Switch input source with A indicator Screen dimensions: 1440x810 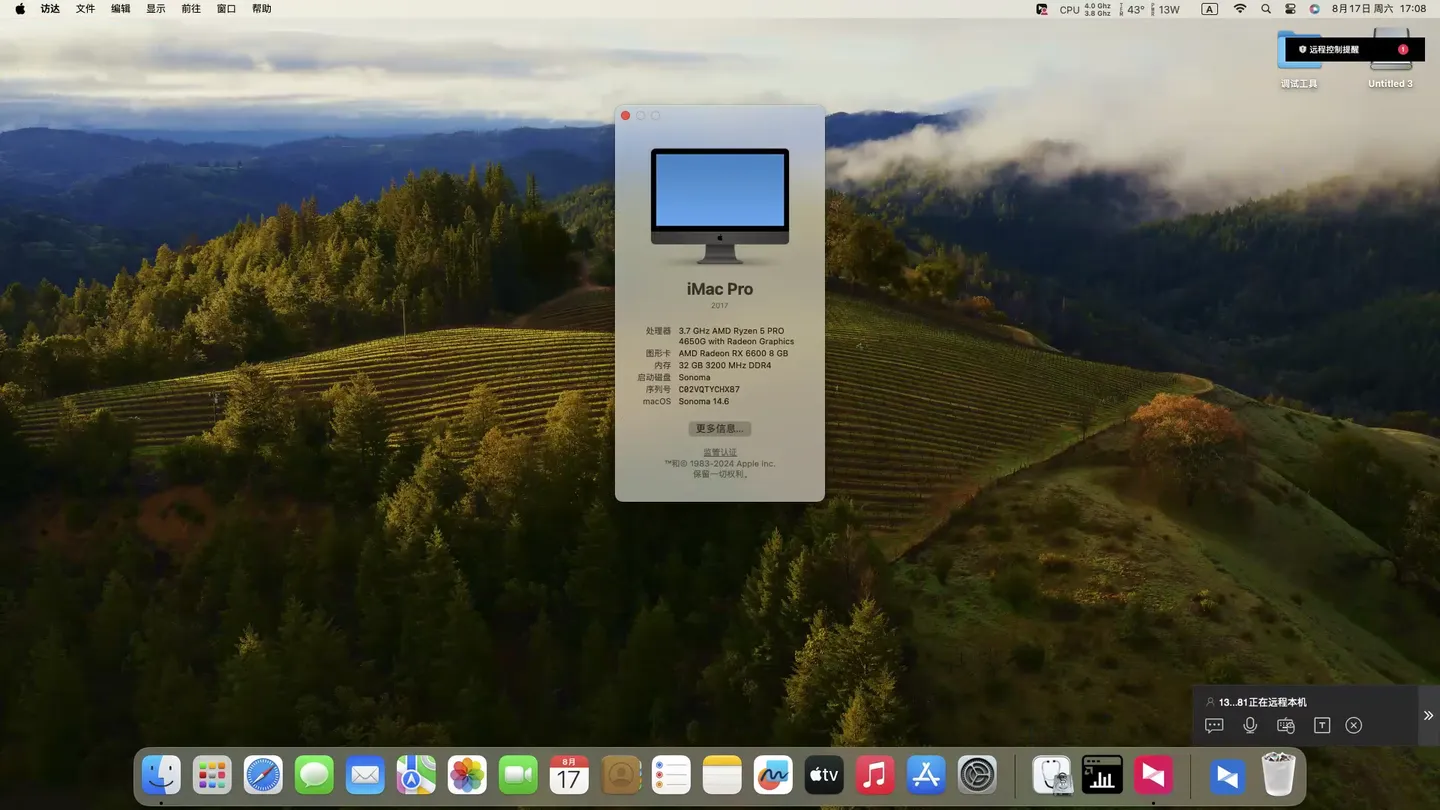click(x=1209, y=9)
